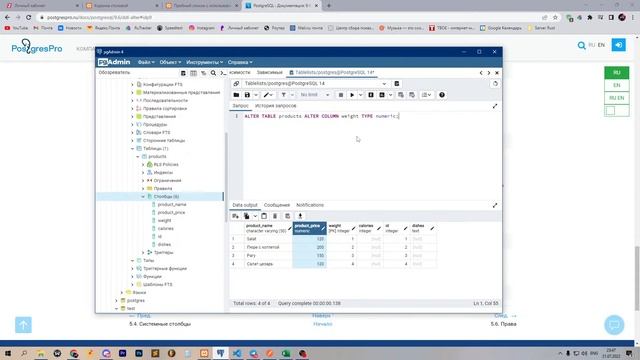Click scroll-to-top arrow button on webpage
The image size is (640, 360).
[23, 325]
